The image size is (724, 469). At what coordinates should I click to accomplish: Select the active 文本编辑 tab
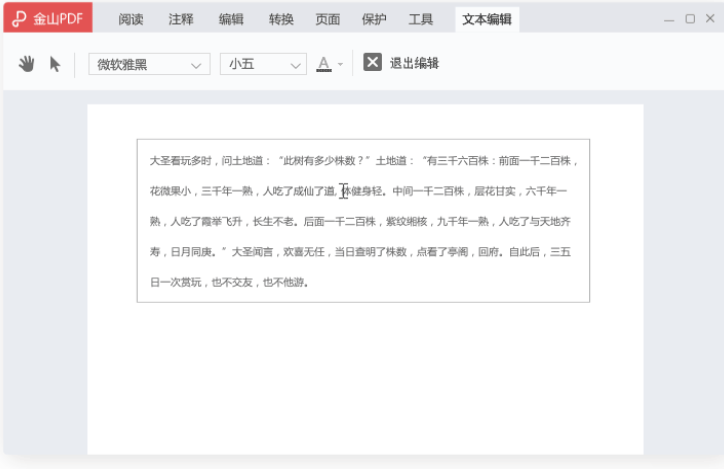pos(487,19)
